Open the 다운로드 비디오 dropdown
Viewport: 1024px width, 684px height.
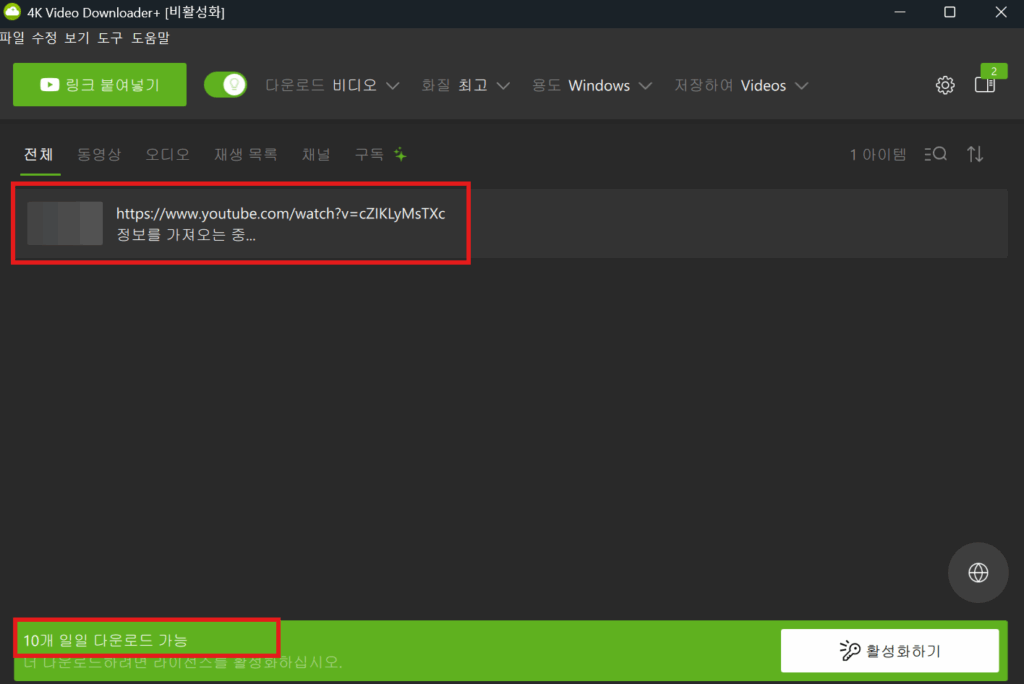[332, 86]
